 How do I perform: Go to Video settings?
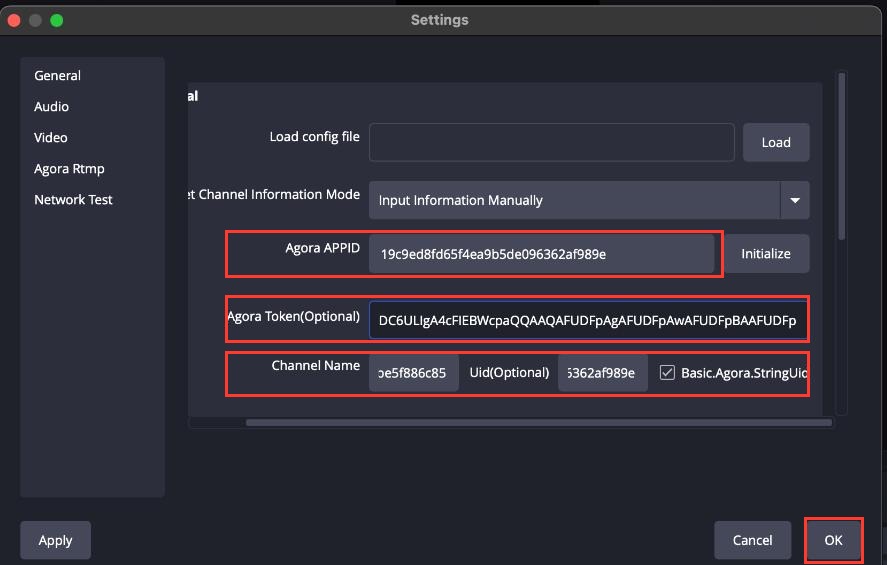[50, 138]
